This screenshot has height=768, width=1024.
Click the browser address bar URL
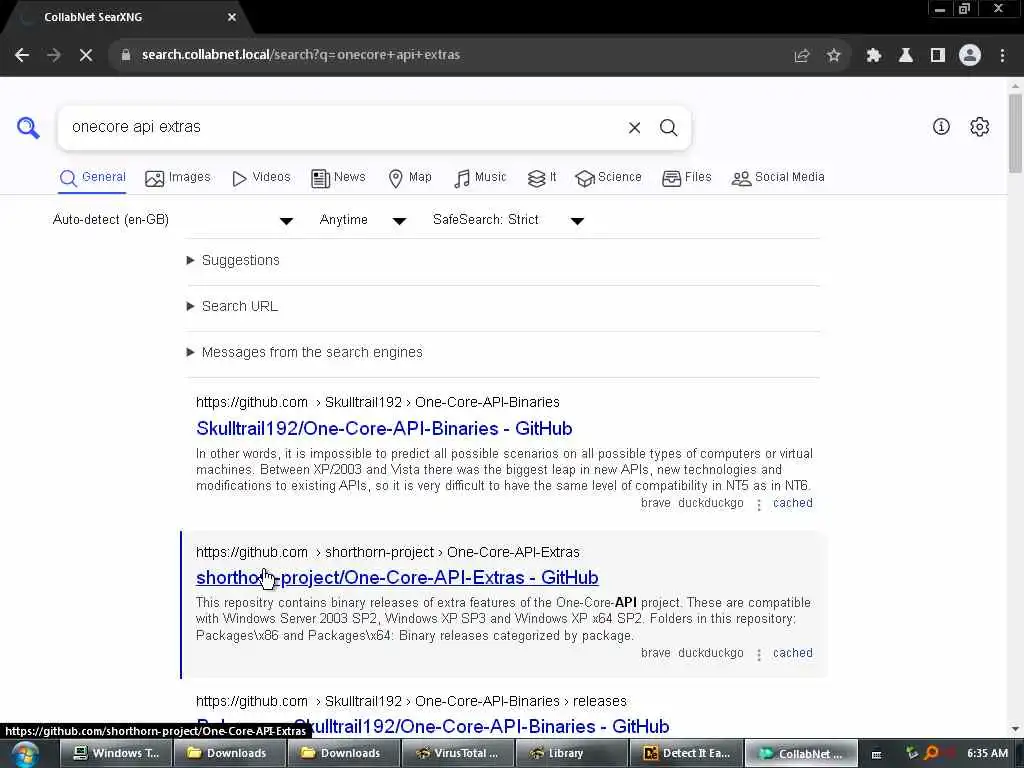301,55
